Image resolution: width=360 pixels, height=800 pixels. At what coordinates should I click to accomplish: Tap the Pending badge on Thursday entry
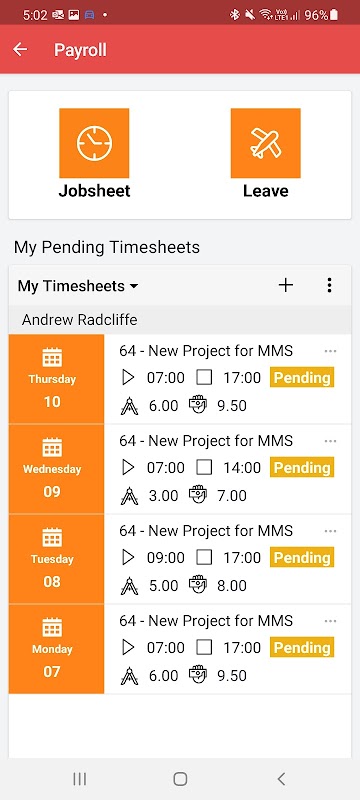302,378
